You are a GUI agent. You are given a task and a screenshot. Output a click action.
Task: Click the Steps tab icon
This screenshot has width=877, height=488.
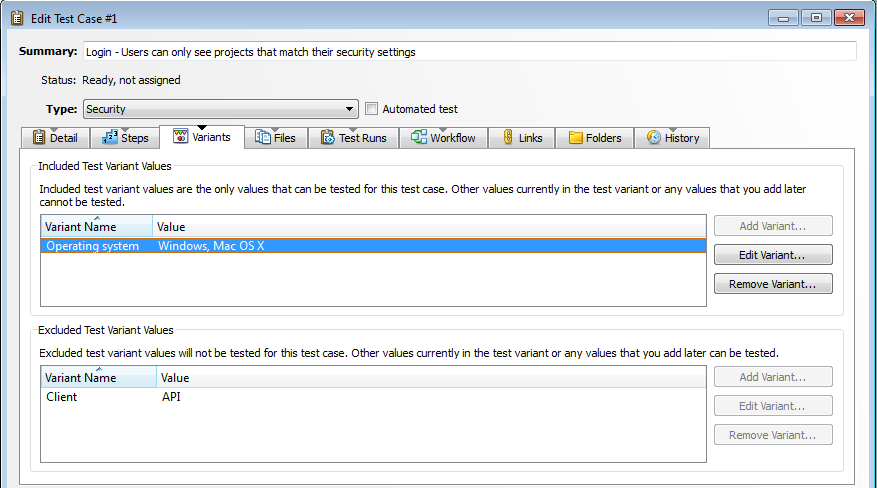point(110,138)
